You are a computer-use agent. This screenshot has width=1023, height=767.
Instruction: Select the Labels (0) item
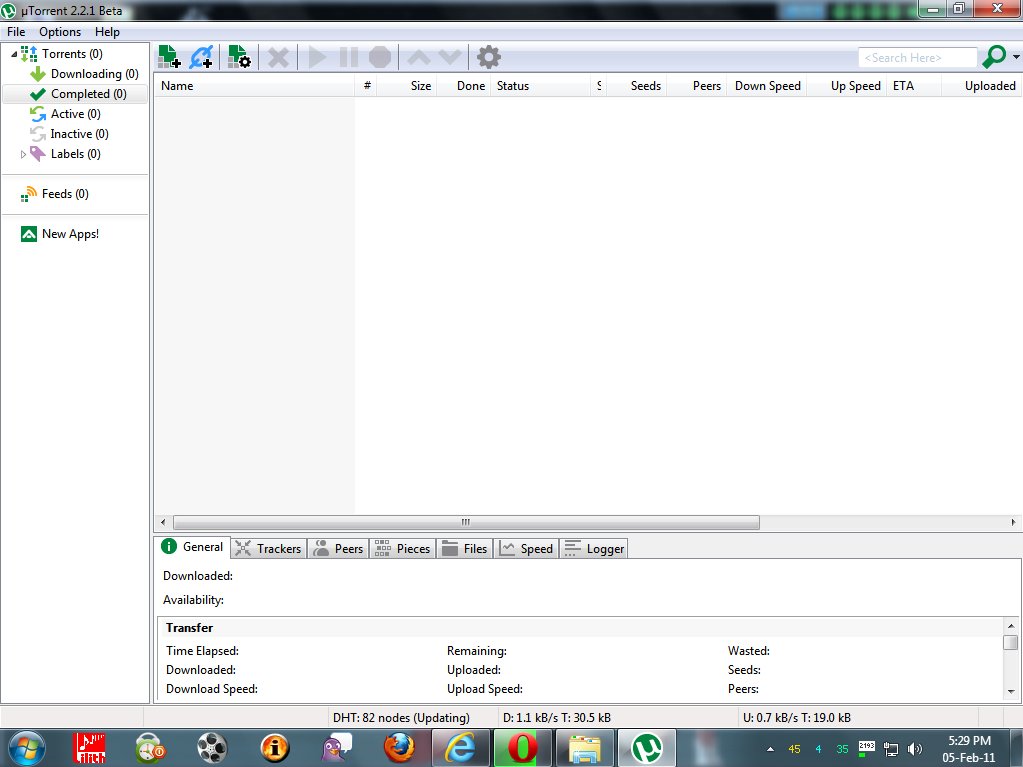coord(65,154)
